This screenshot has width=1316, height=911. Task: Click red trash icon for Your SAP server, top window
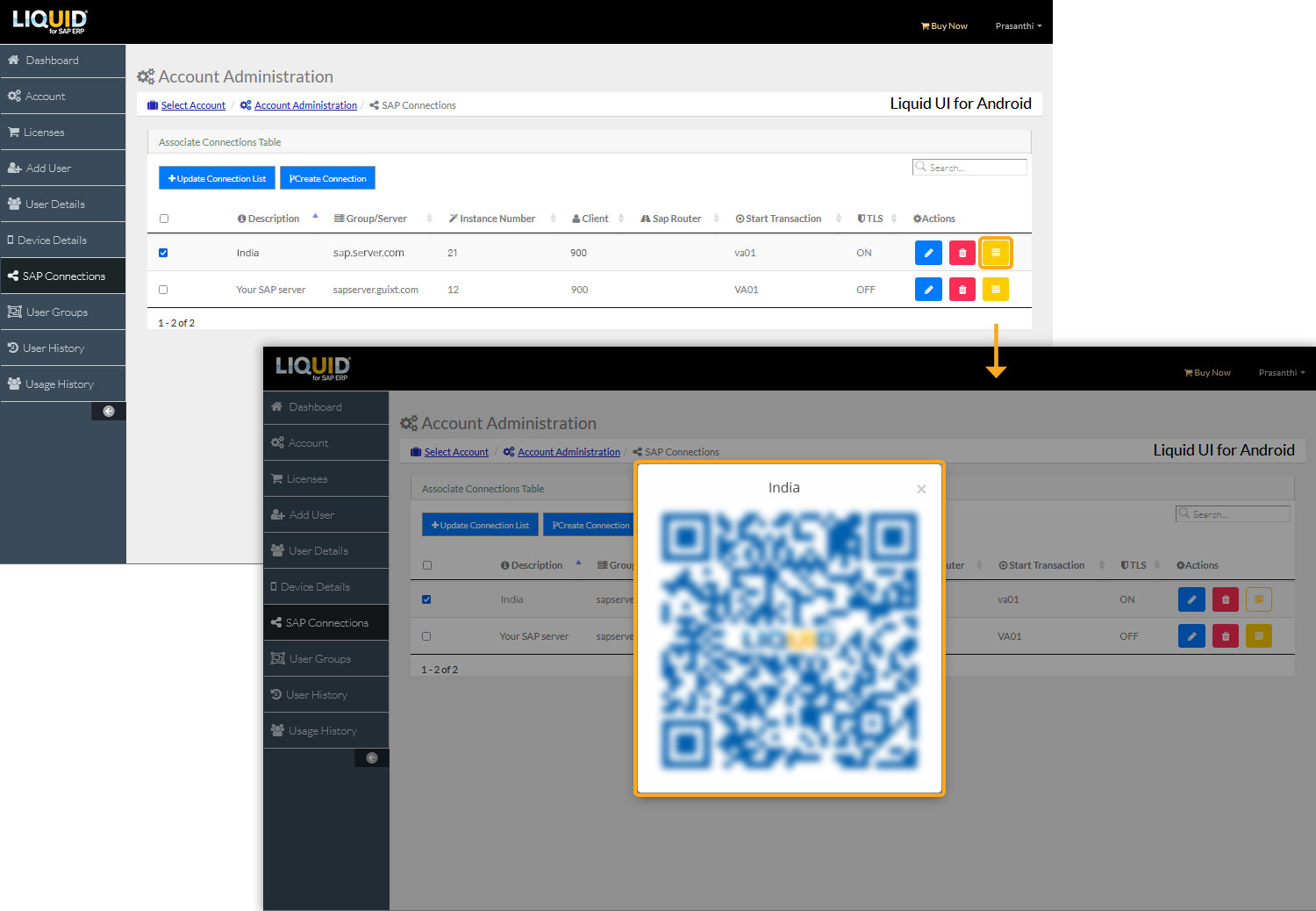(962, 290)
